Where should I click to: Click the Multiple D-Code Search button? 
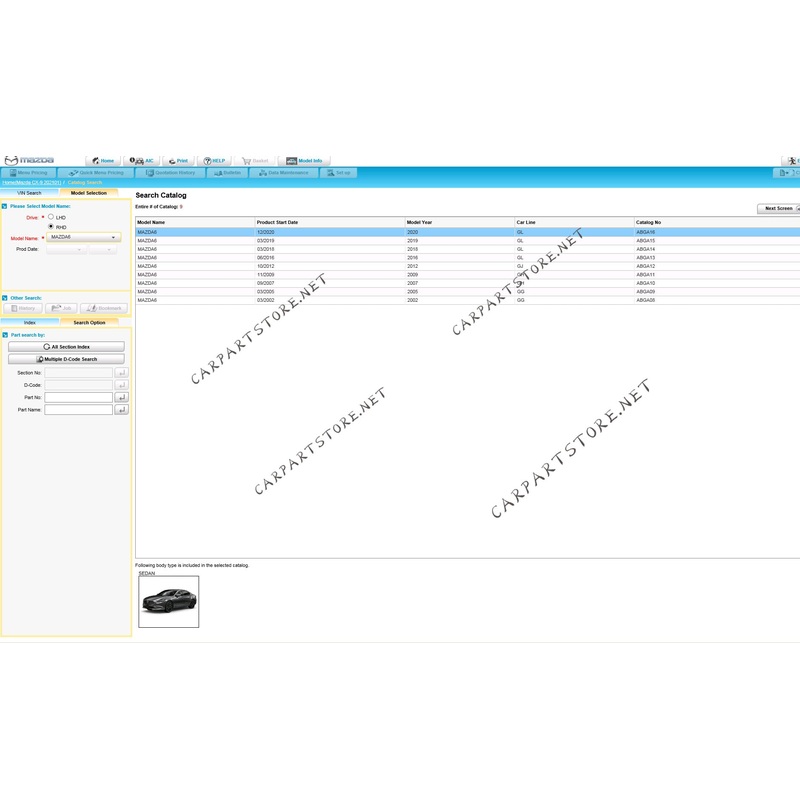[66, 359]
